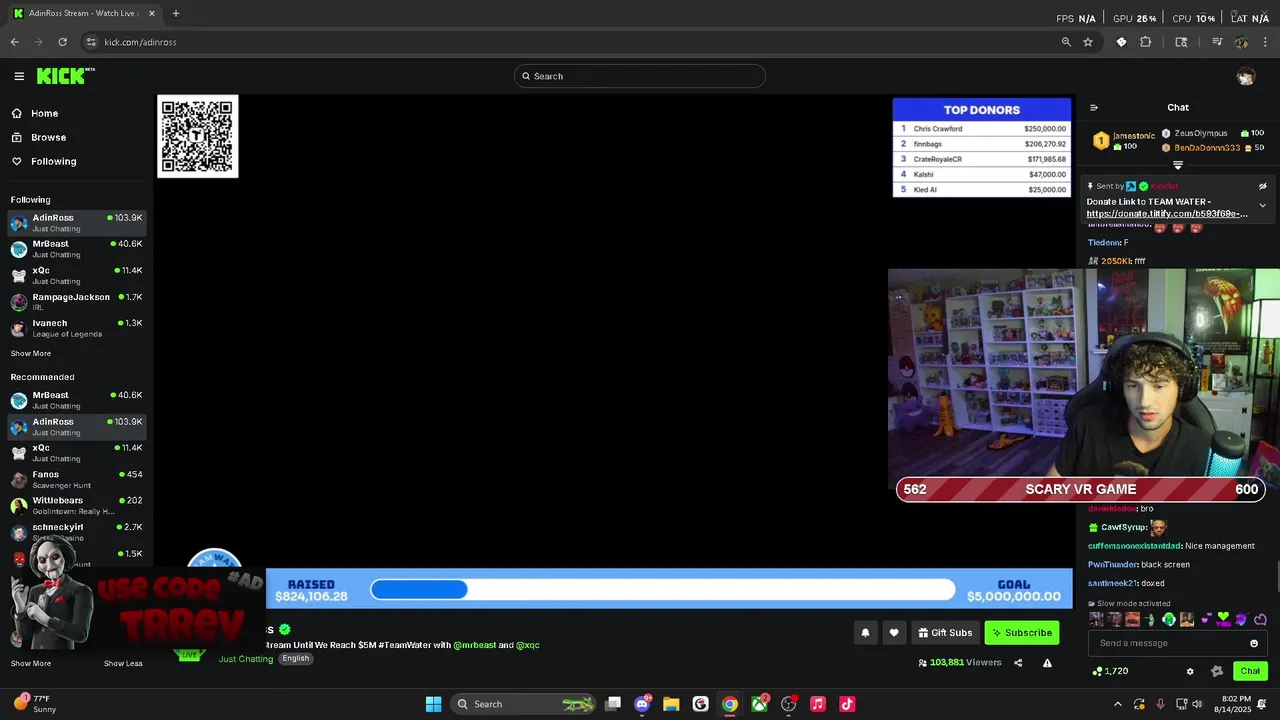Viewport: 1280px width, 720px height.
Task: Bookmark page with star icon
Action: (1088, 42)
